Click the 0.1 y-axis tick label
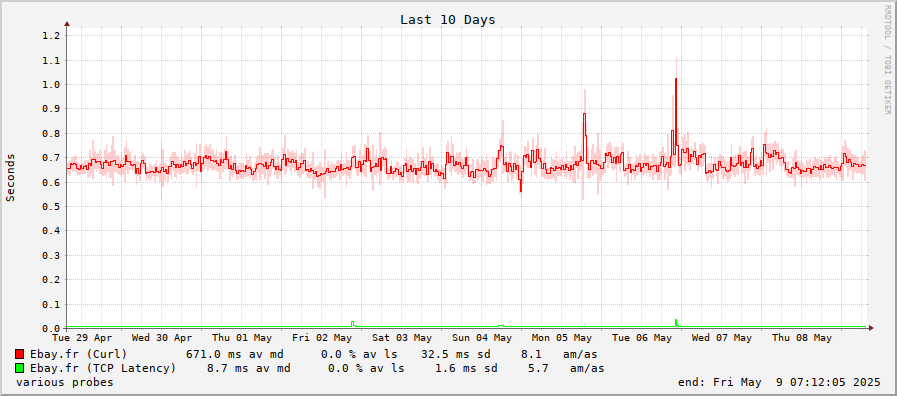897x396 pixels. click(51, 304)
